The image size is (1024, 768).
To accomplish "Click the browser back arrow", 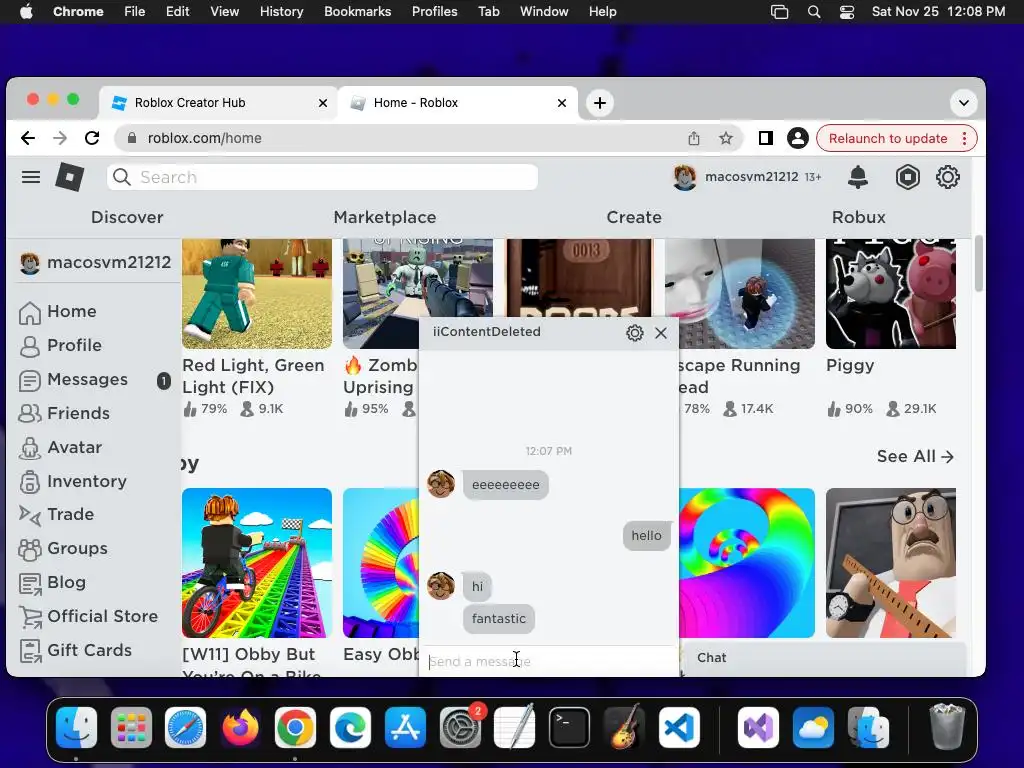I will (27, 138).
